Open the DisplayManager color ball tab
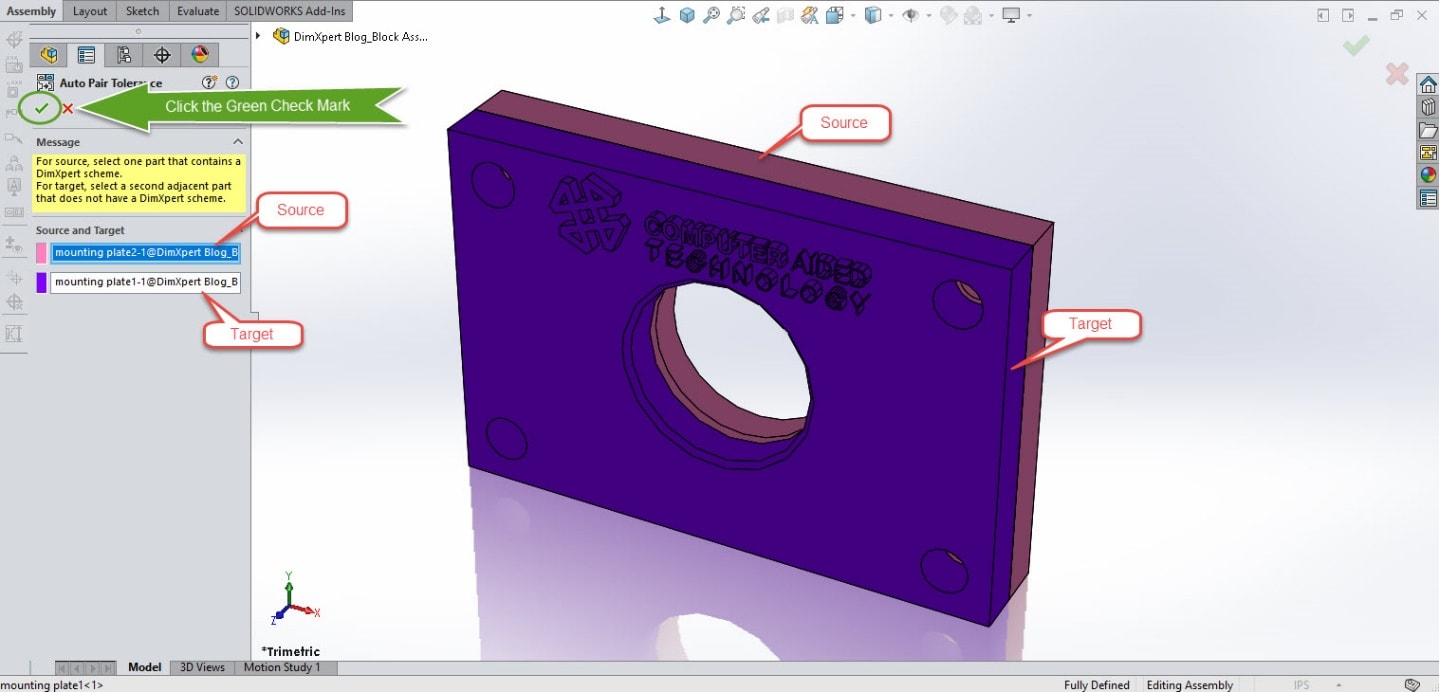Image resolution: width=1439 pixels, height=692 pixels. pos(199,55)
